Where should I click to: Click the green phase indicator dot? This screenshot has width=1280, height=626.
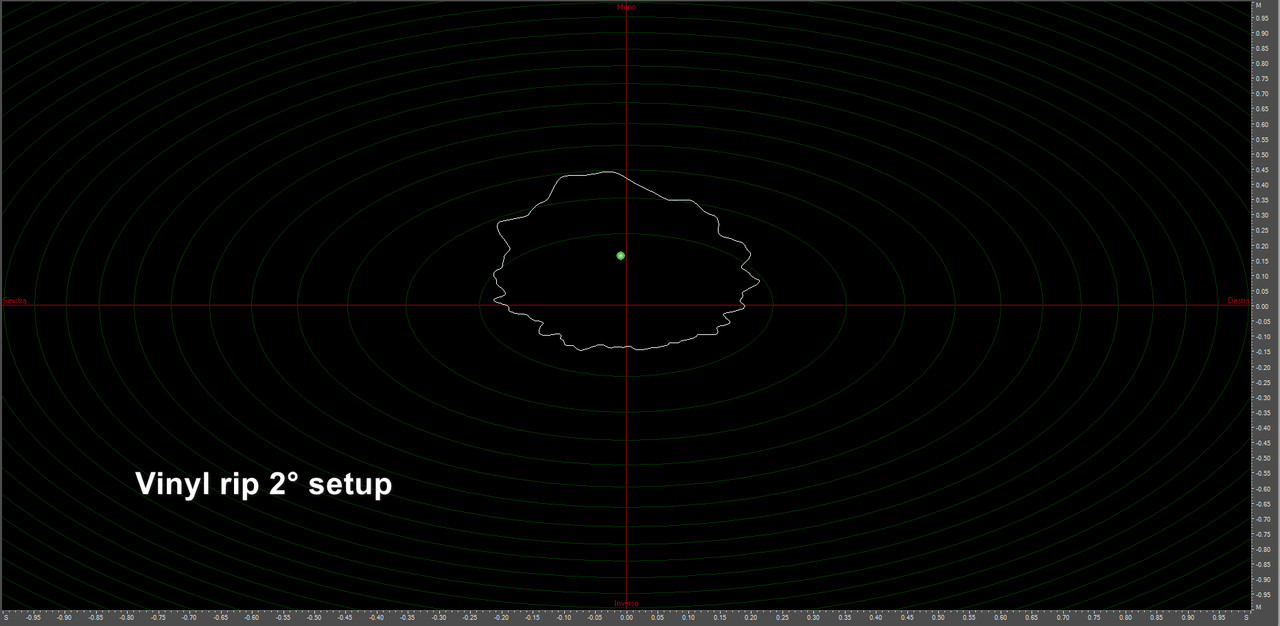[x=621, y=256]
